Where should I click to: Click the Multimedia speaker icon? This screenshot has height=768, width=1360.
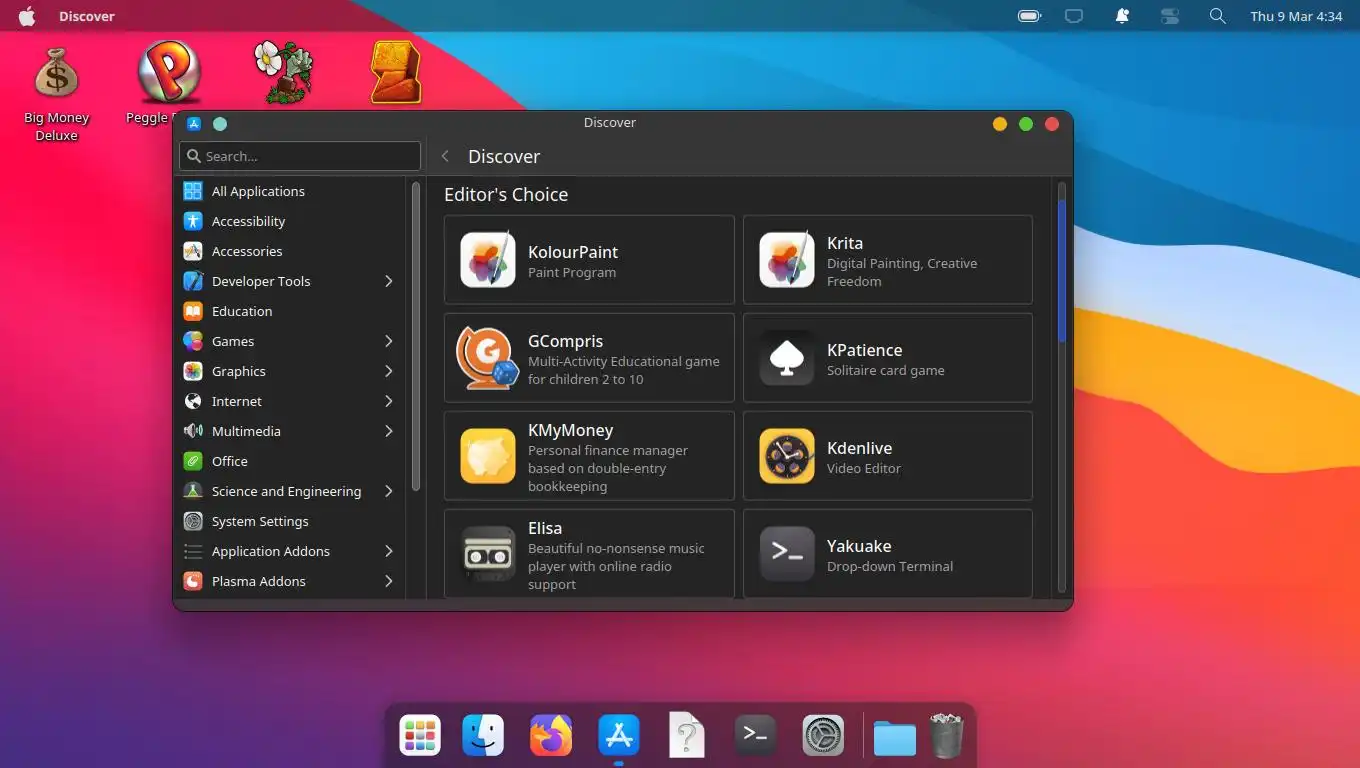point(193,431)
